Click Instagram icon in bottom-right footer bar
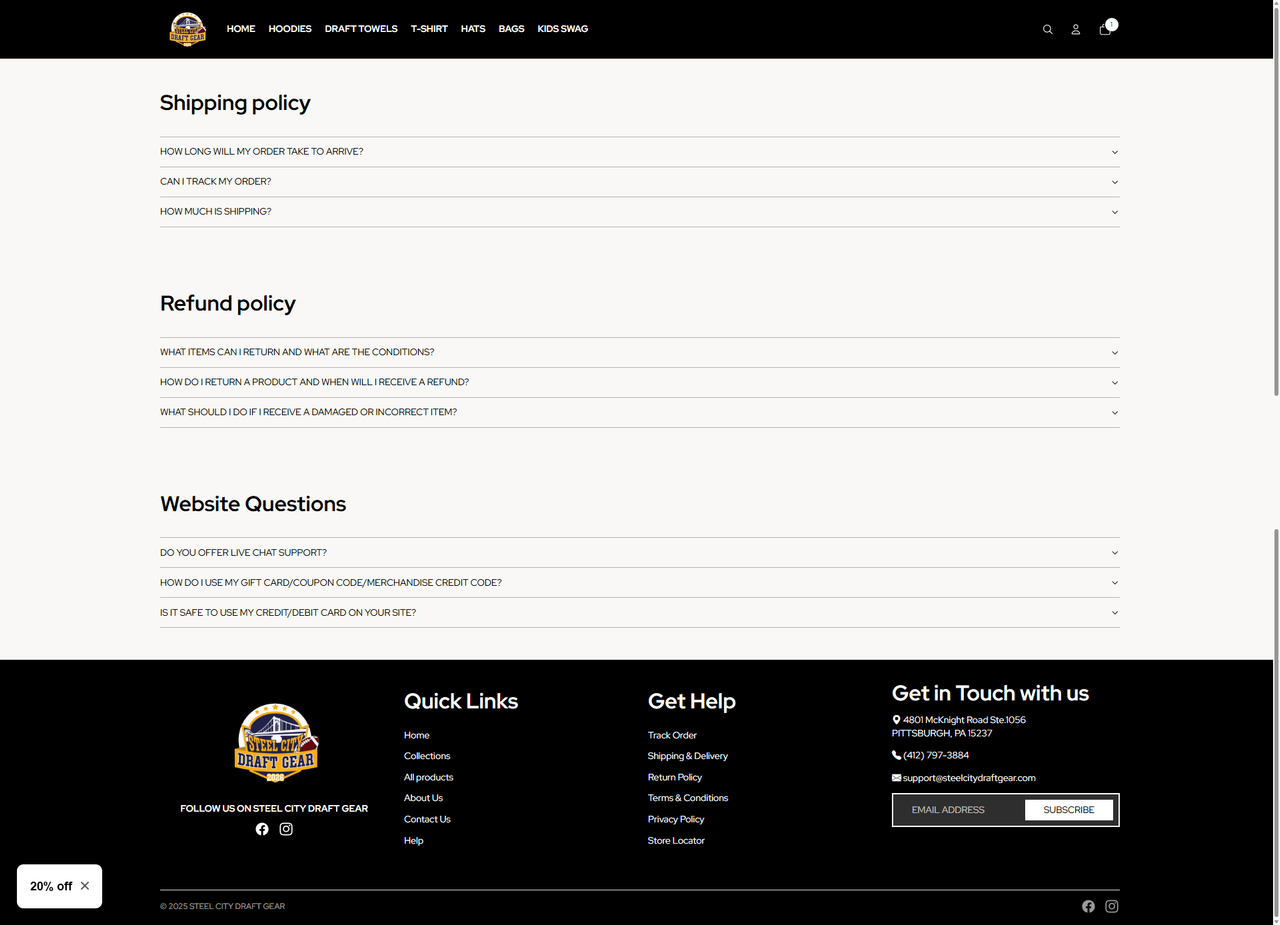The width and height of the screenshot is (1280, 925). [x=1111, y=906]
